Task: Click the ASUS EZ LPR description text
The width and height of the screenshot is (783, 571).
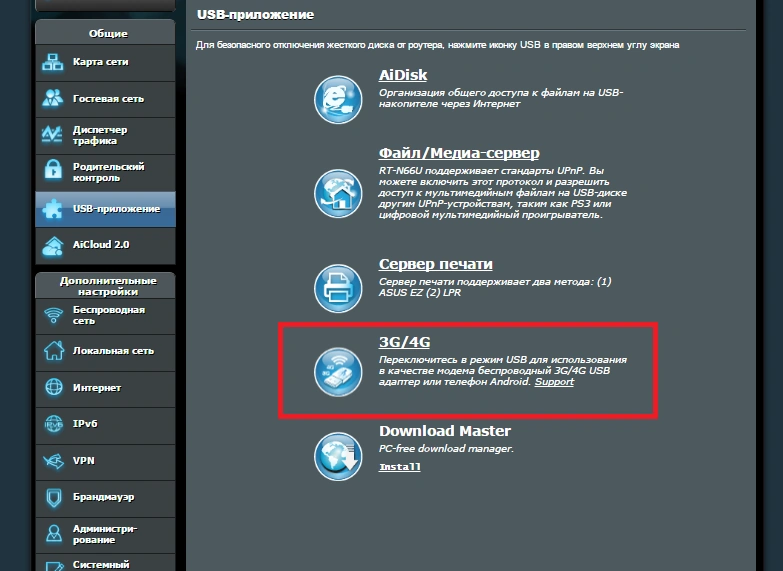Action: (495, 287)
